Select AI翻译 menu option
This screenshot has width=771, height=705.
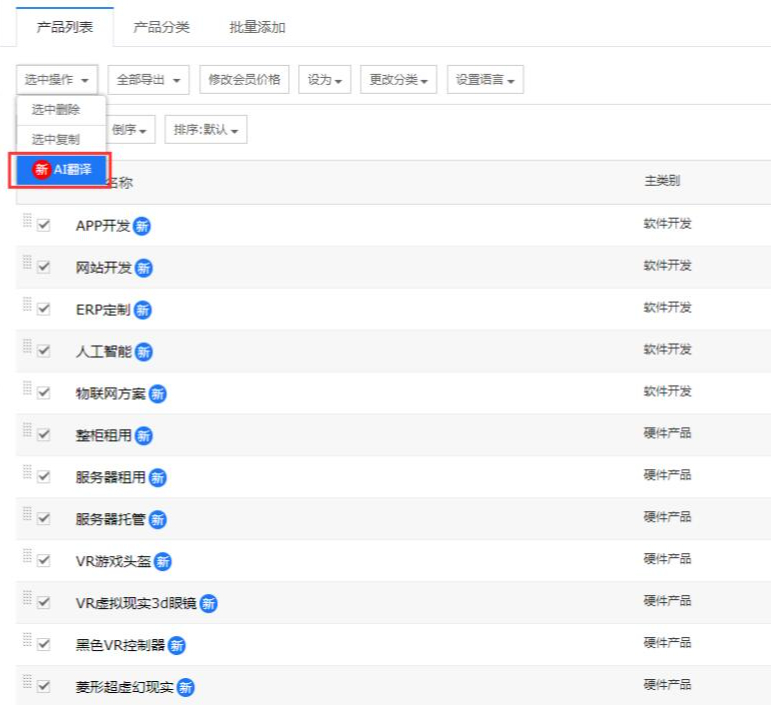click(x=61, y=170)
